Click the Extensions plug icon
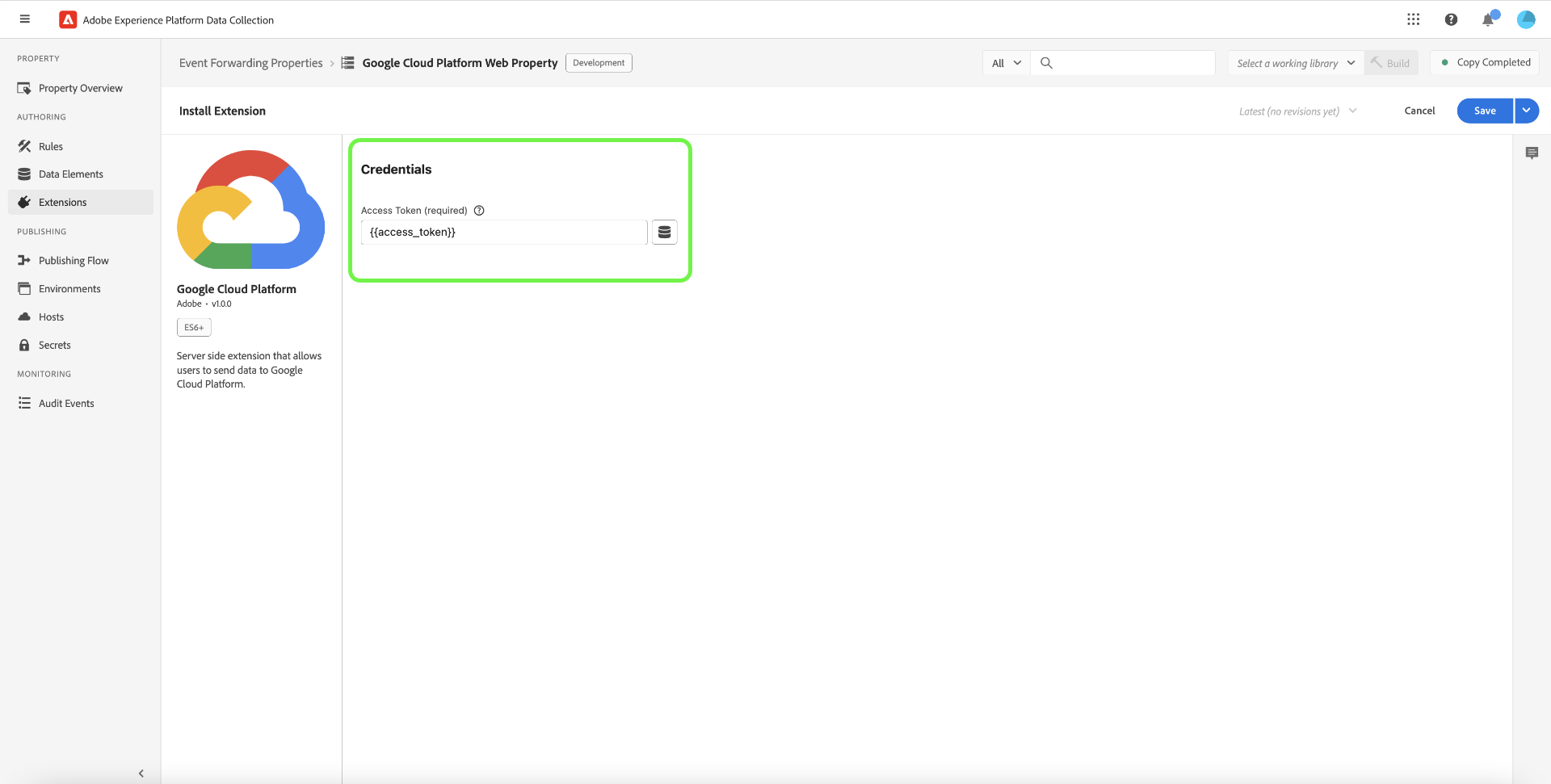1551x784 pixels. click(x=24, y=202)
